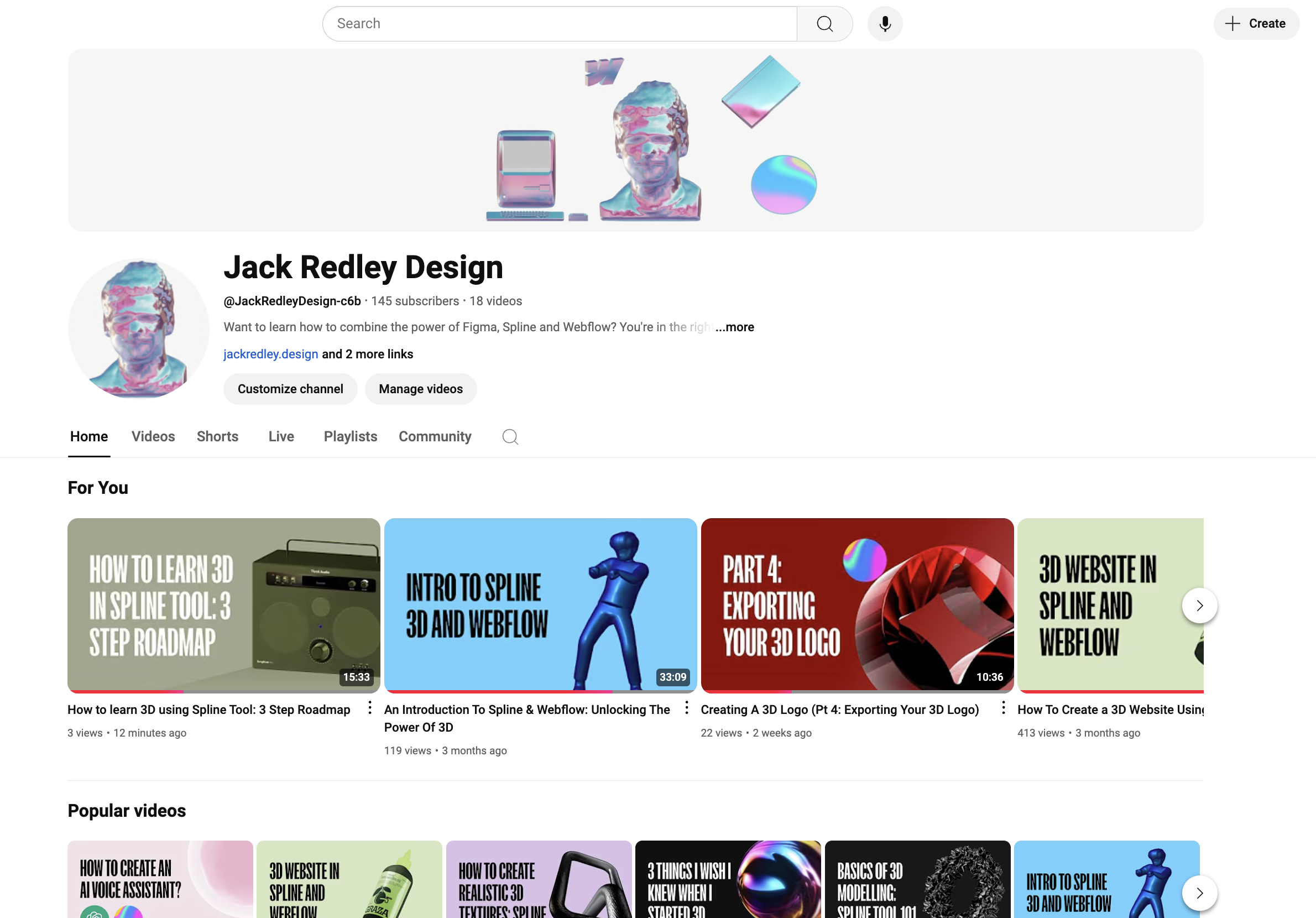Click the search magnifier button in top bar
The width and height of the screenshot is (1316, 918).
[824, 24]
